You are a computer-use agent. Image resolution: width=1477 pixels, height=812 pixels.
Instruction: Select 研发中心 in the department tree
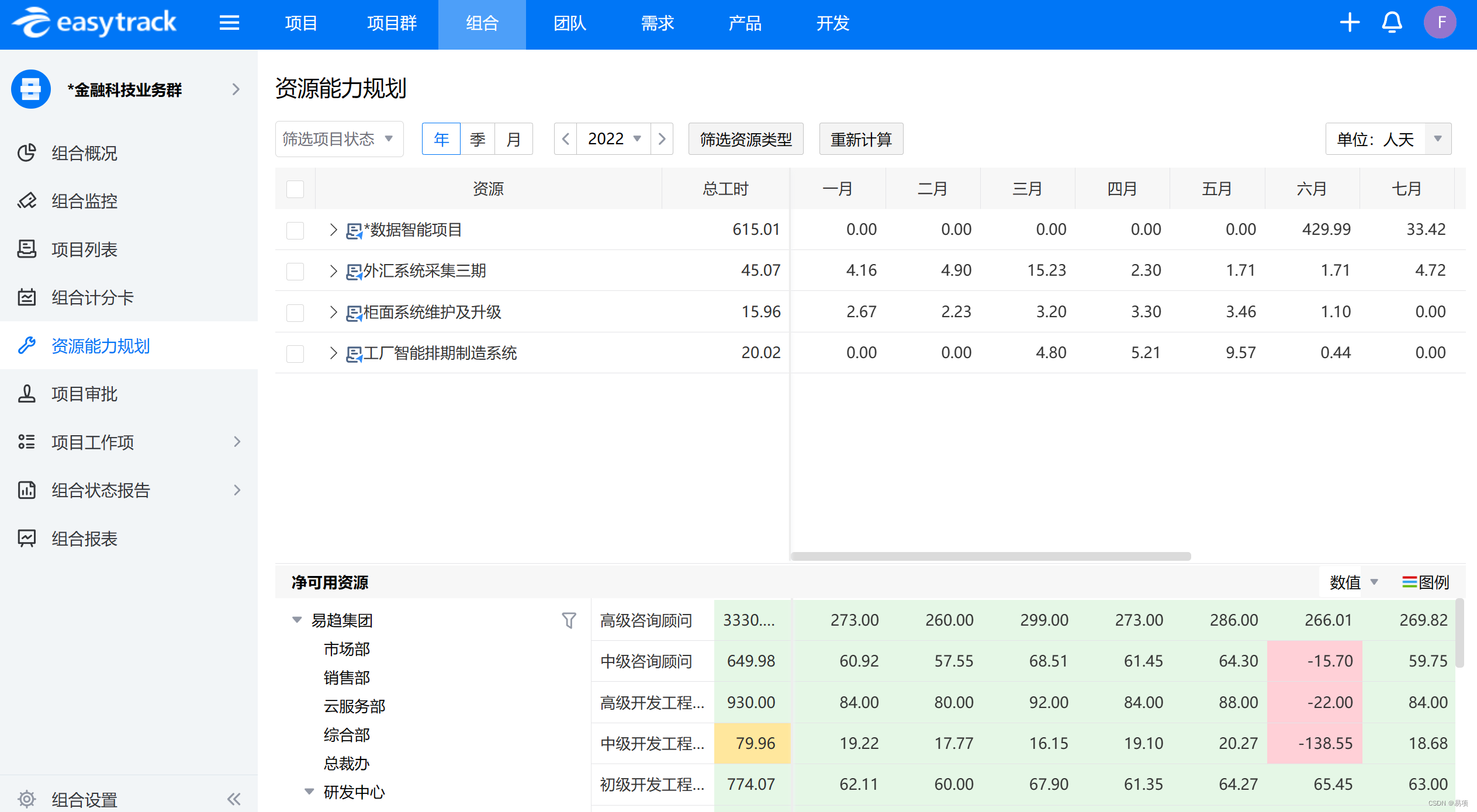click(x=354, y=792)
